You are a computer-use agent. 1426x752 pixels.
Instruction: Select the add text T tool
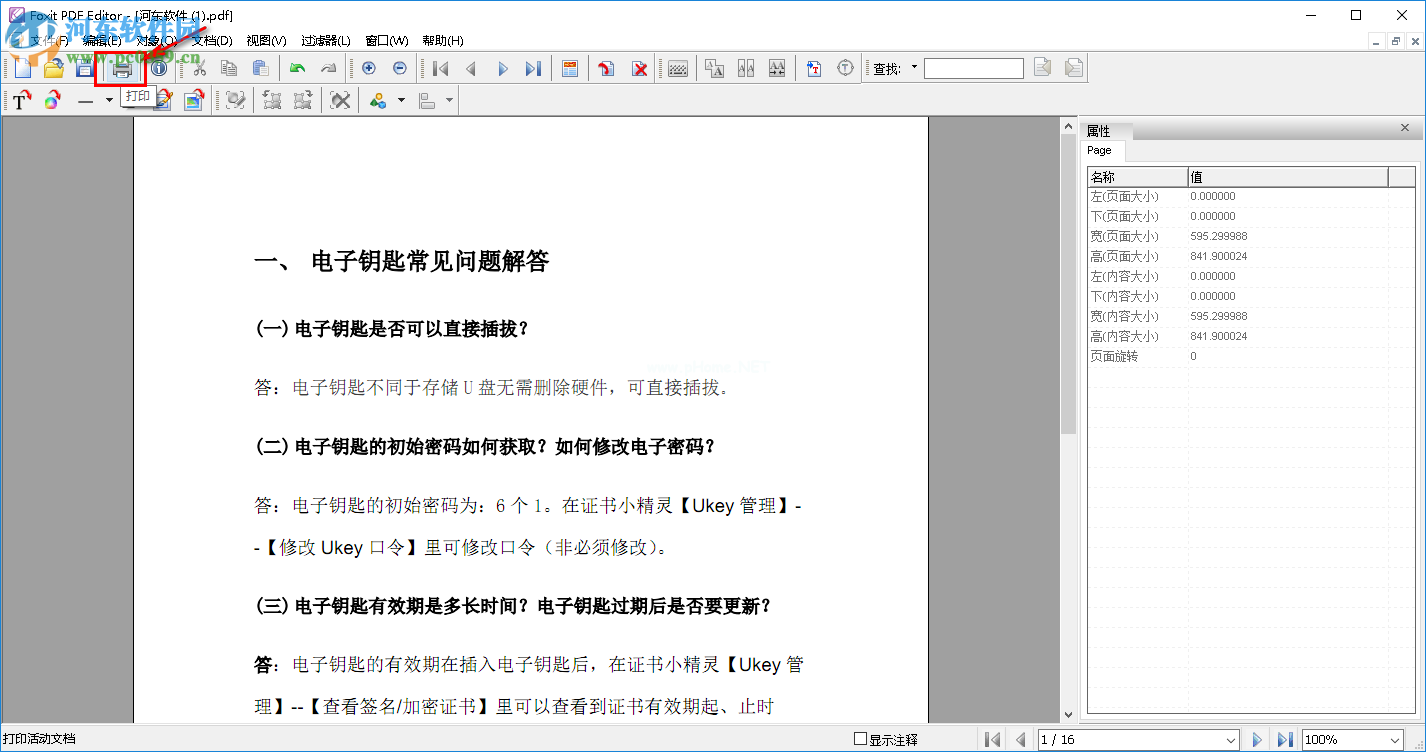tap(22, 100)
